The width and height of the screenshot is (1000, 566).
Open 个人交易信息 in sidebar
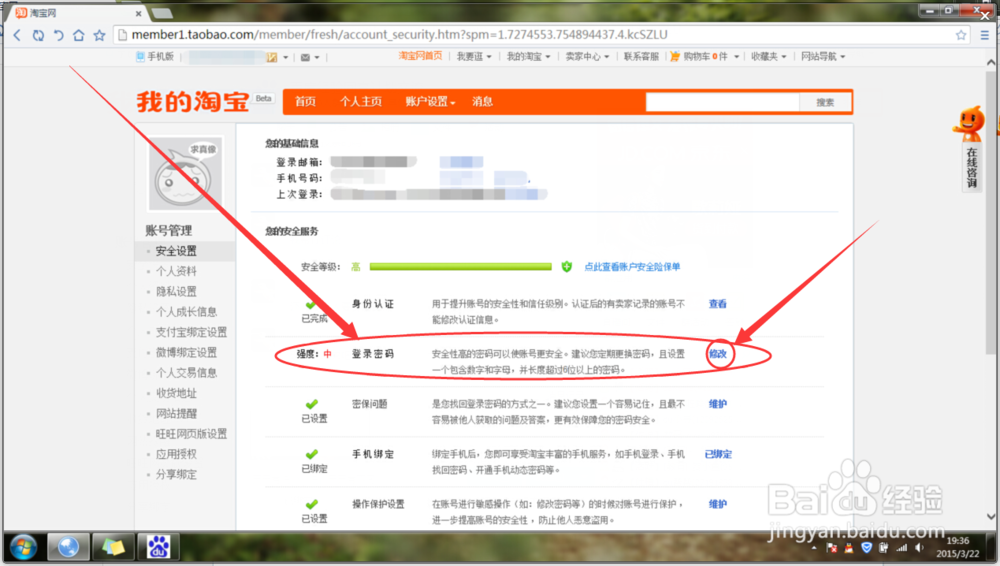coord(186,373)
